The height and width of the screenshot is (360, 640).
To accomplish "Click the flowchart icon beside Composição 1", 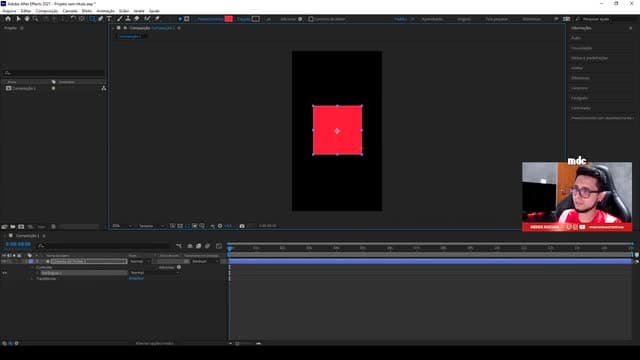I will pyautogui.click(x=104, y=88).
